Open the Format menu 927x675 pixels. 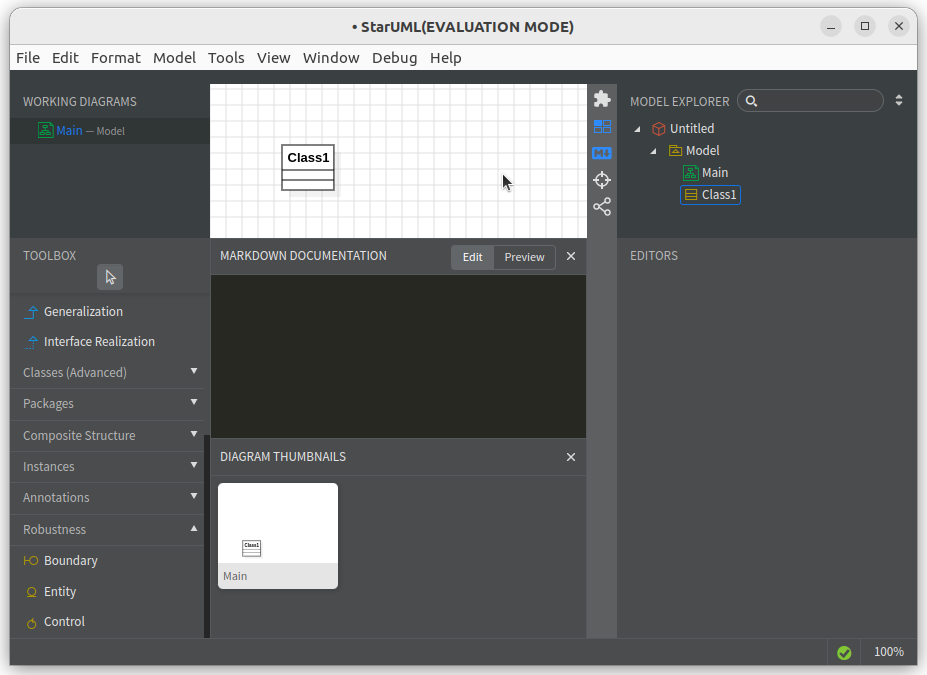(x=116, y=58)
